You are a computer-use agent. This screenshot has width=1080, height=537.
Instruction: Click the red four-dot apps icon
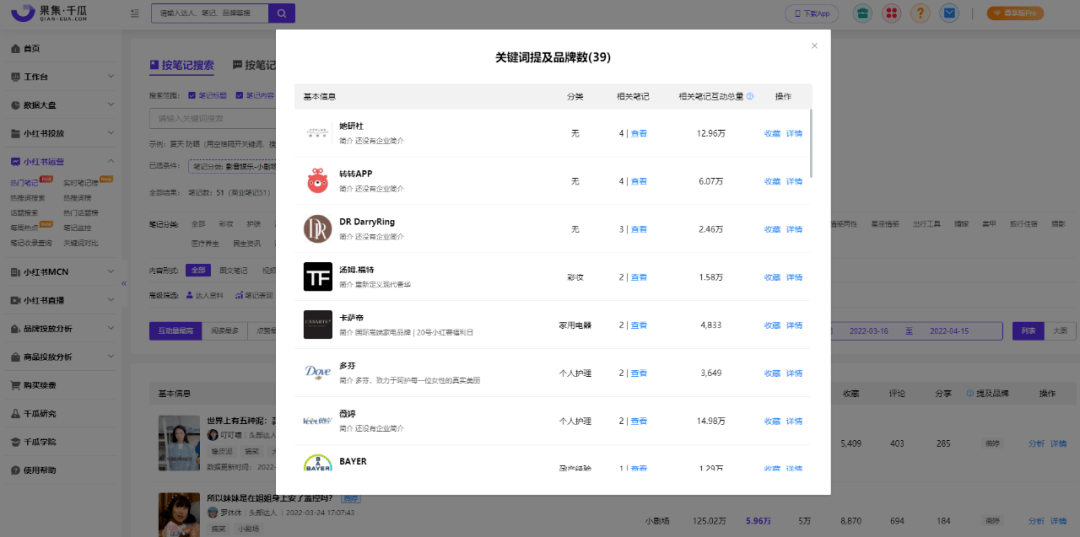point(890,13)
